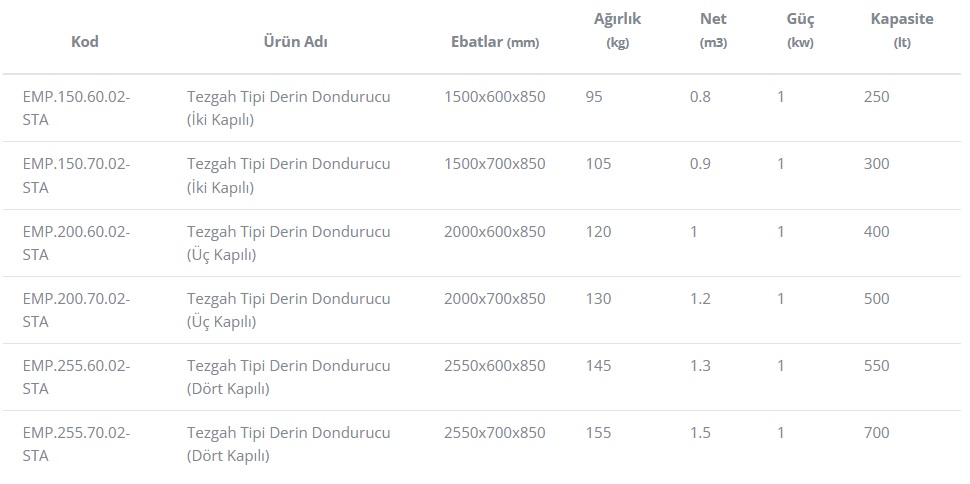Click the Ağırlık (kg) column header

[x=617, y=30]
